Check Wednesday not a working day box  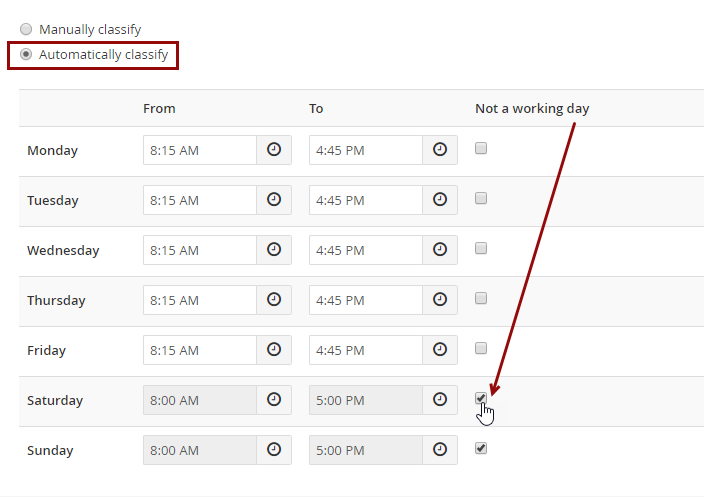tap(481, 248)
